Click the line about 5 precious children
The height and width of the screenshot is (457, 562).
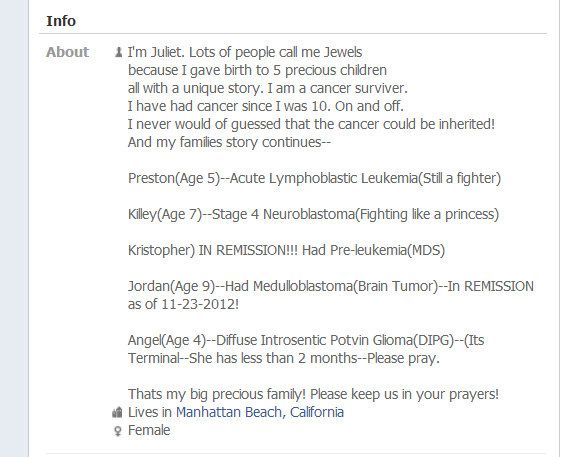(x=257, y=70)
